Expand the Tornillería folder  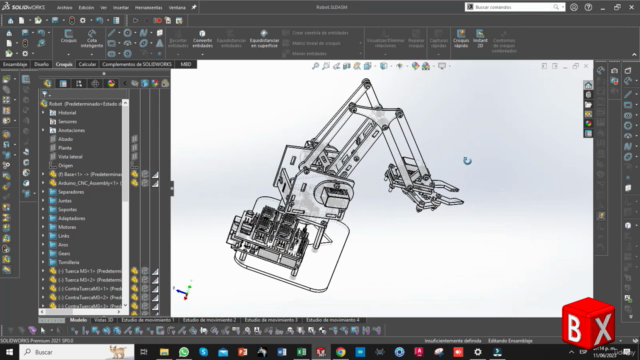pos(43,262)
